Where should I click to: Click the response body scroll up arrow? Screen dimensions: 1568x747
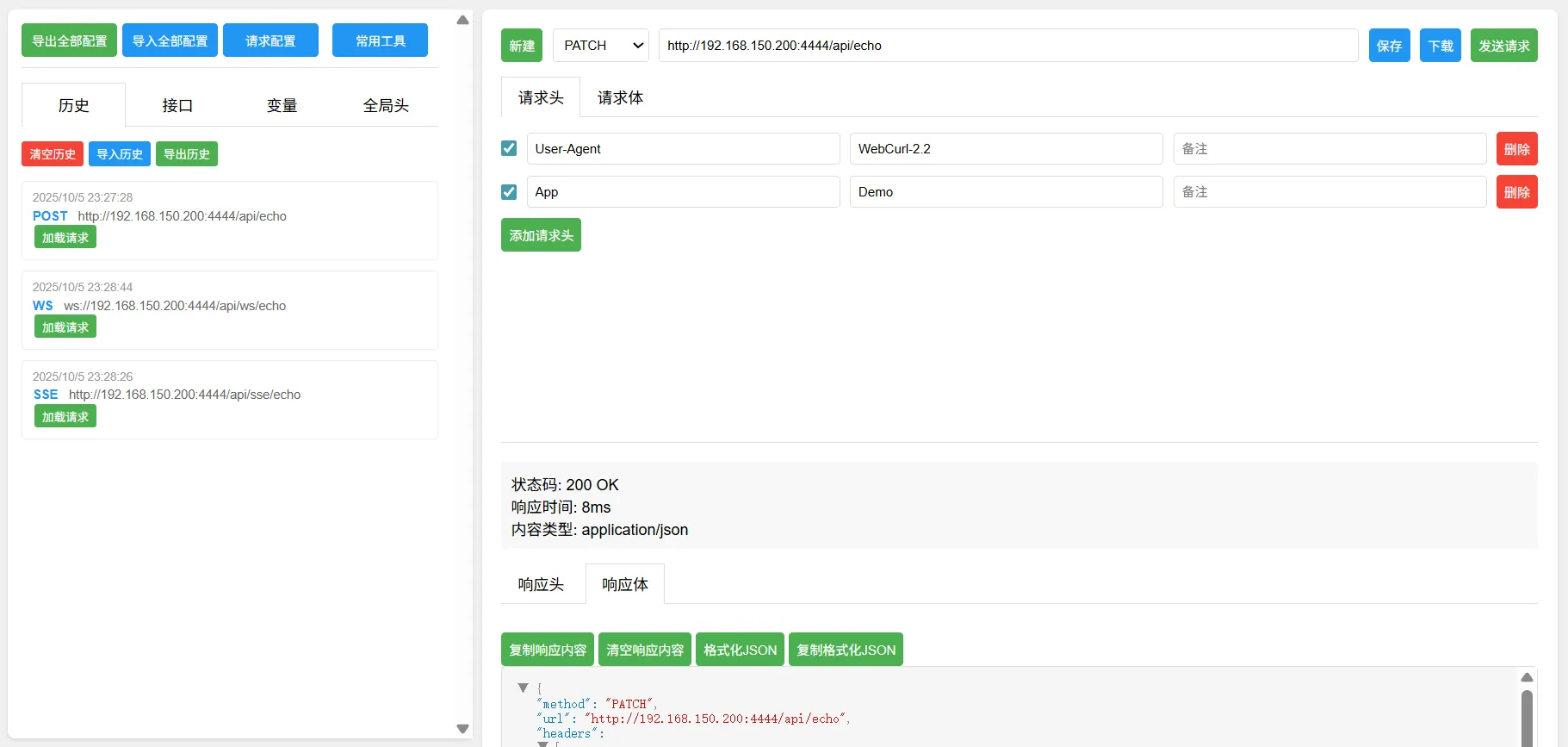pyautogui.click(x=1527, y=677)
